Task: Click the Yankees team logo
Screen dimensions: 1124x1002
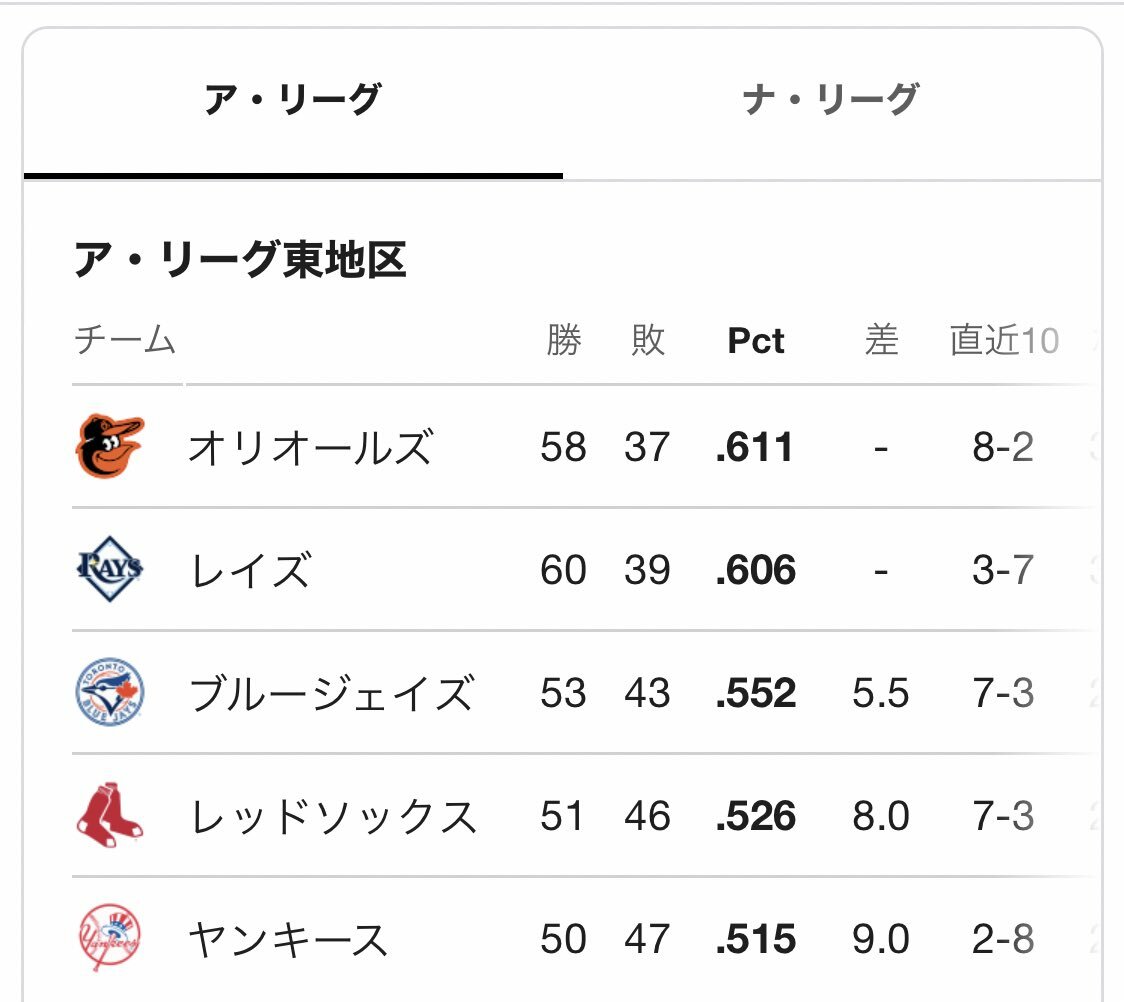Action: pos(110,937)
